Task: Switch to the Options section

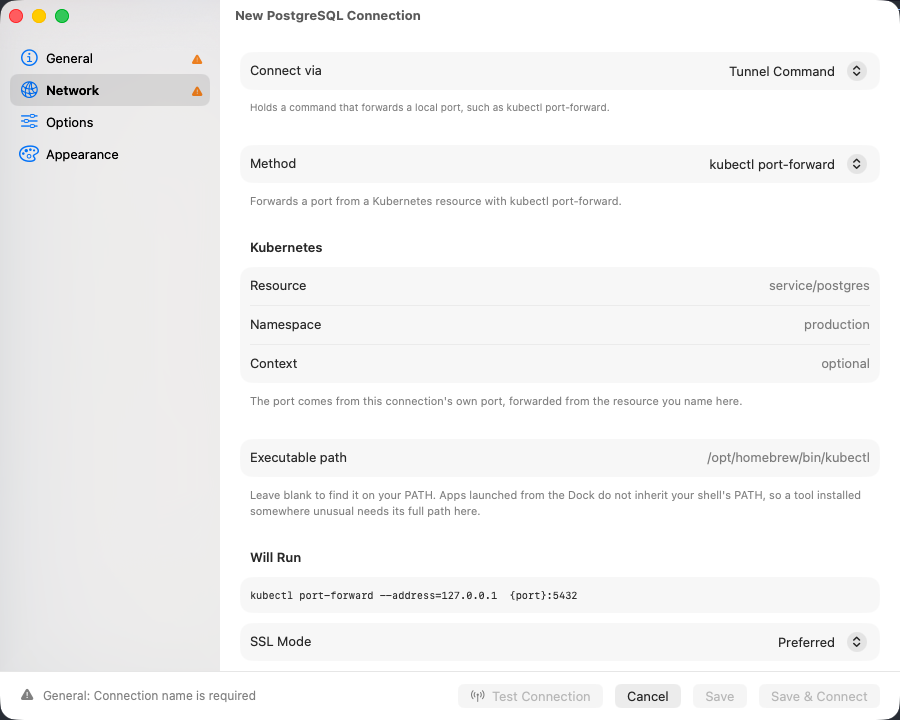Action: click(x=110, y=122)
